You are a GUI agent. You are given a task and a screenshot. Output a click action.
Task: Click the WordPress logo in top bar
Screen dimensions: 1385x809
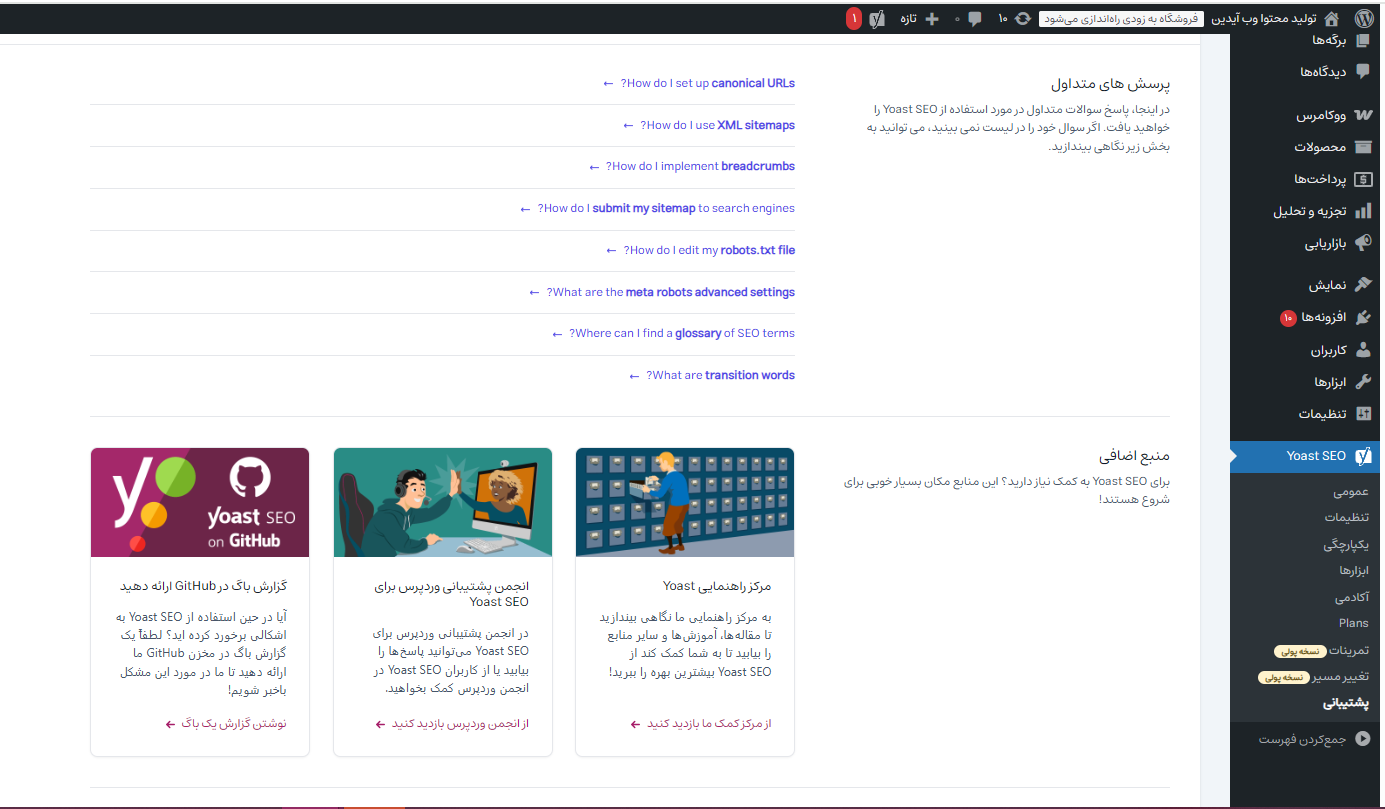point(1364,18)
